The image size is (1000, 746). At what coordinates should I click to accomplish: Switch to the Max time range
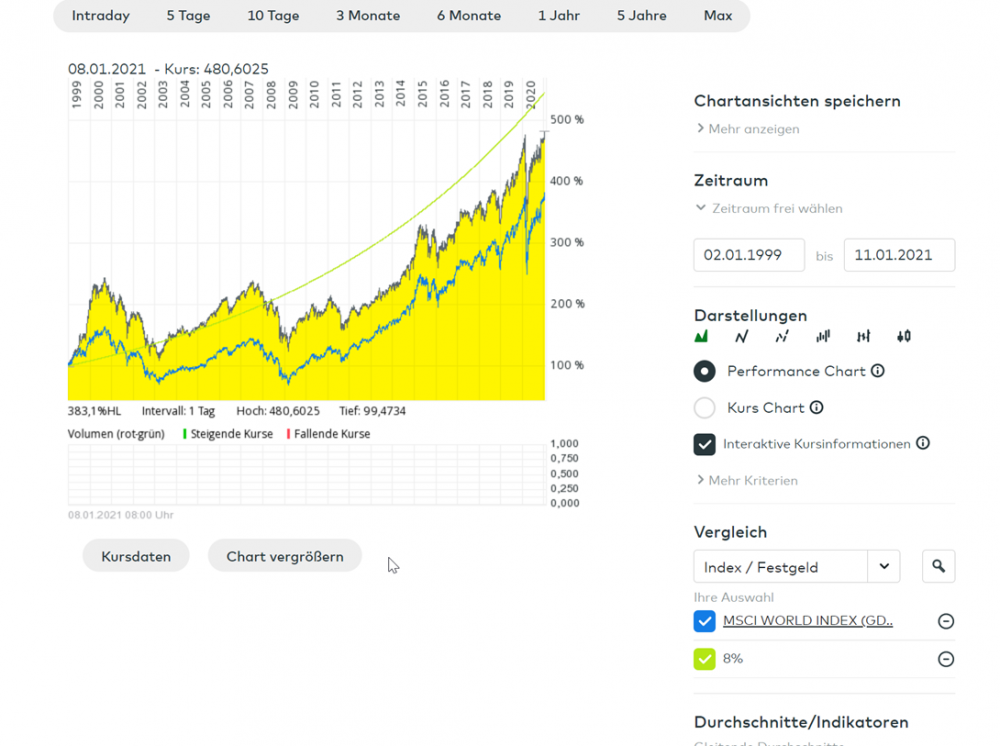pyautogui.click(x=718, y=15)
